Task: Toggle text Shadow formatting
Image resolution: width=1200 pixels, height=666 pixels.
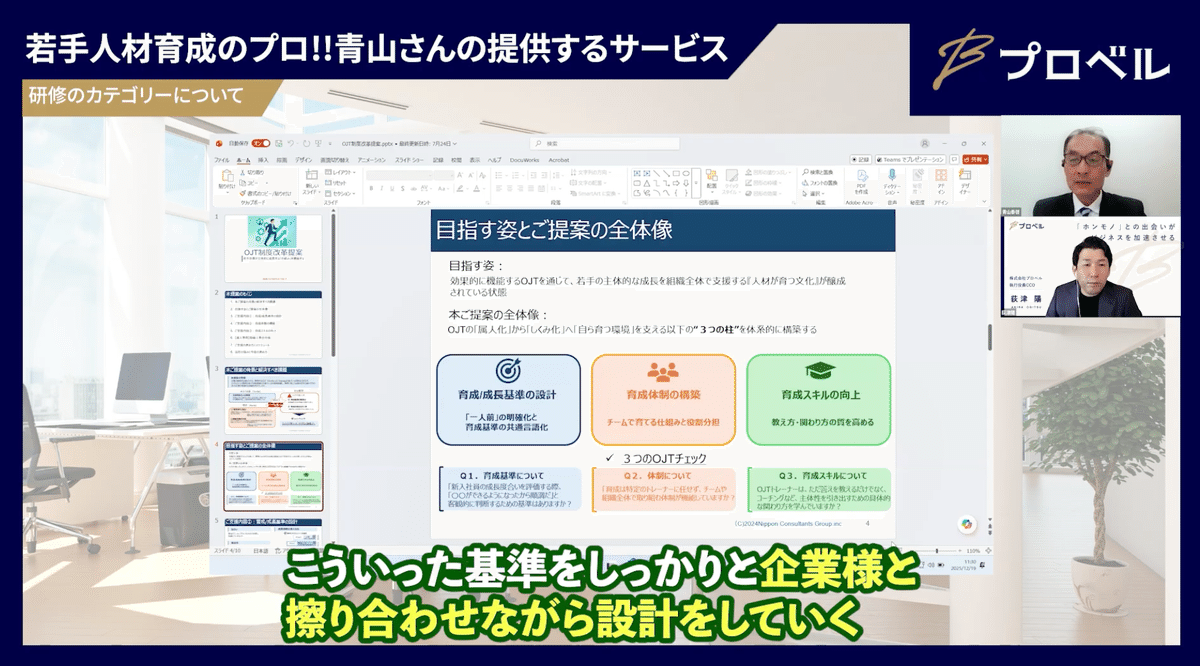Action: coord(403,188)
